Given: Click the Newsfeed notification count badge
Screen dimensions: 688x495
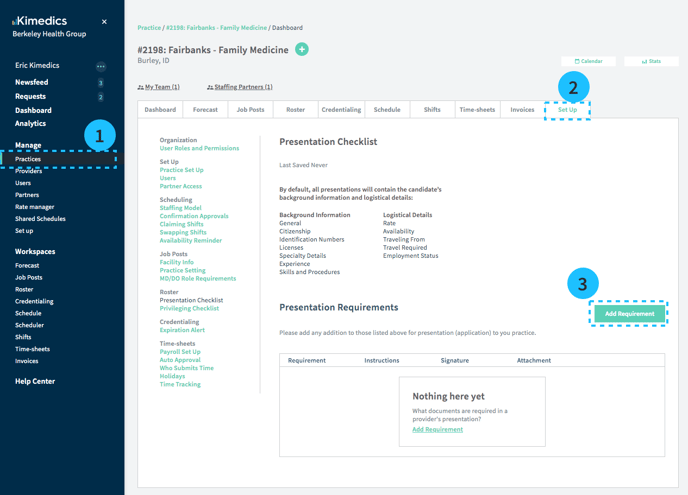Looking at the screenshot, I should coord(101,83).
